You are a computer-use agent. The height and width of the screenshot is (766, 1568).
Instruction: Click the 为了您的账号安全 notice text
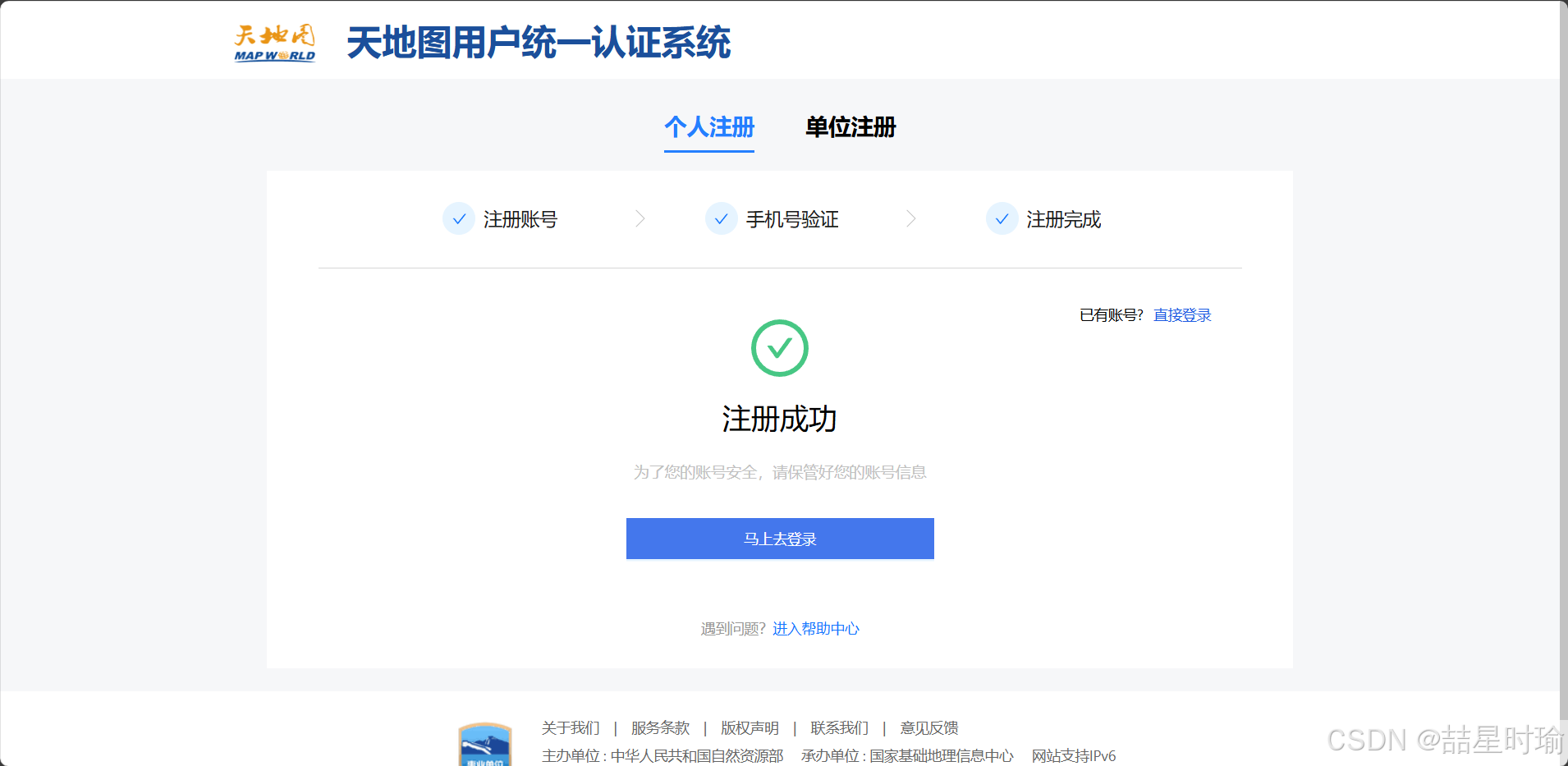(780, 472)
